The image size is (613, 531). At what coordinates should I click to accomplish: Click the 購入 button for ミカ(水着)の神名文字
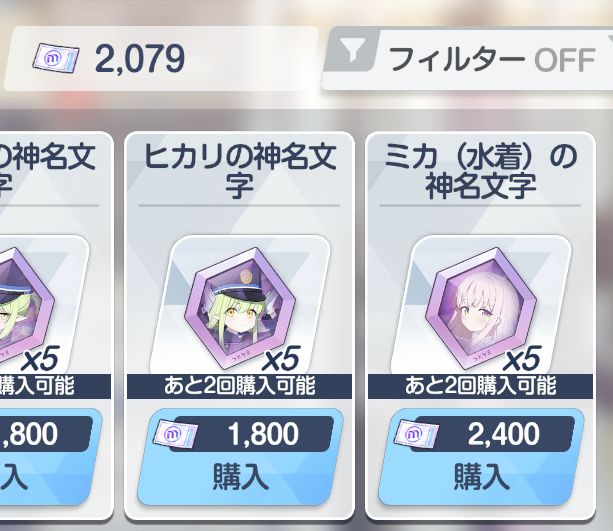click(x=481, y=457)
